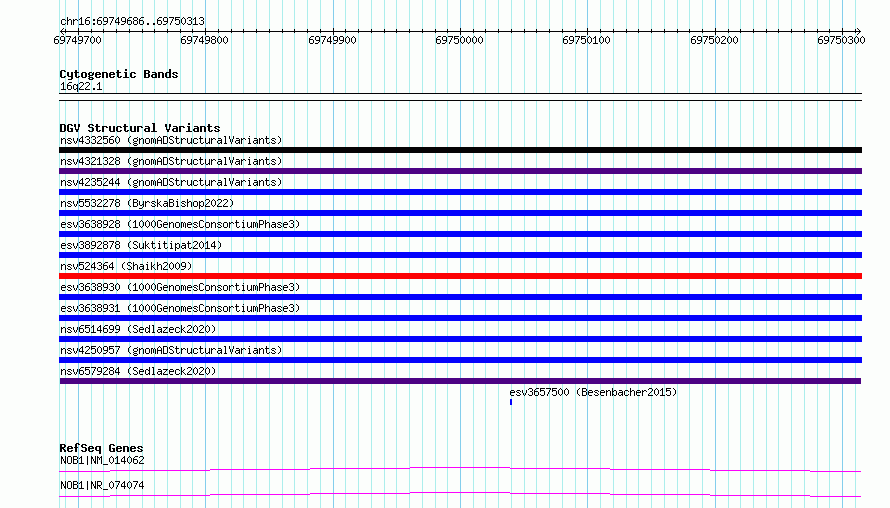Click the blue bar for esv3638930
This screenshot has width=890, height=508.
tap(460, 297)
